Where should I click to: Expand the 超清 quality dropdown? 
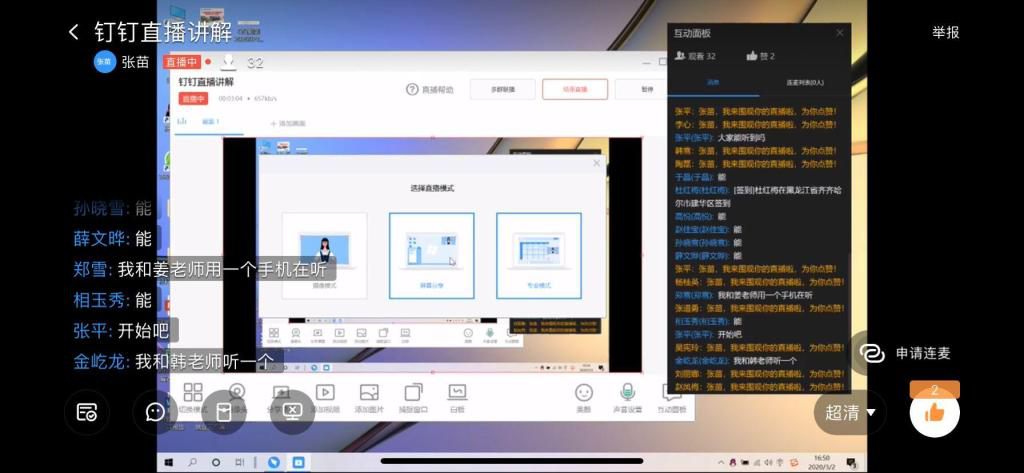[x=850, y=412]
